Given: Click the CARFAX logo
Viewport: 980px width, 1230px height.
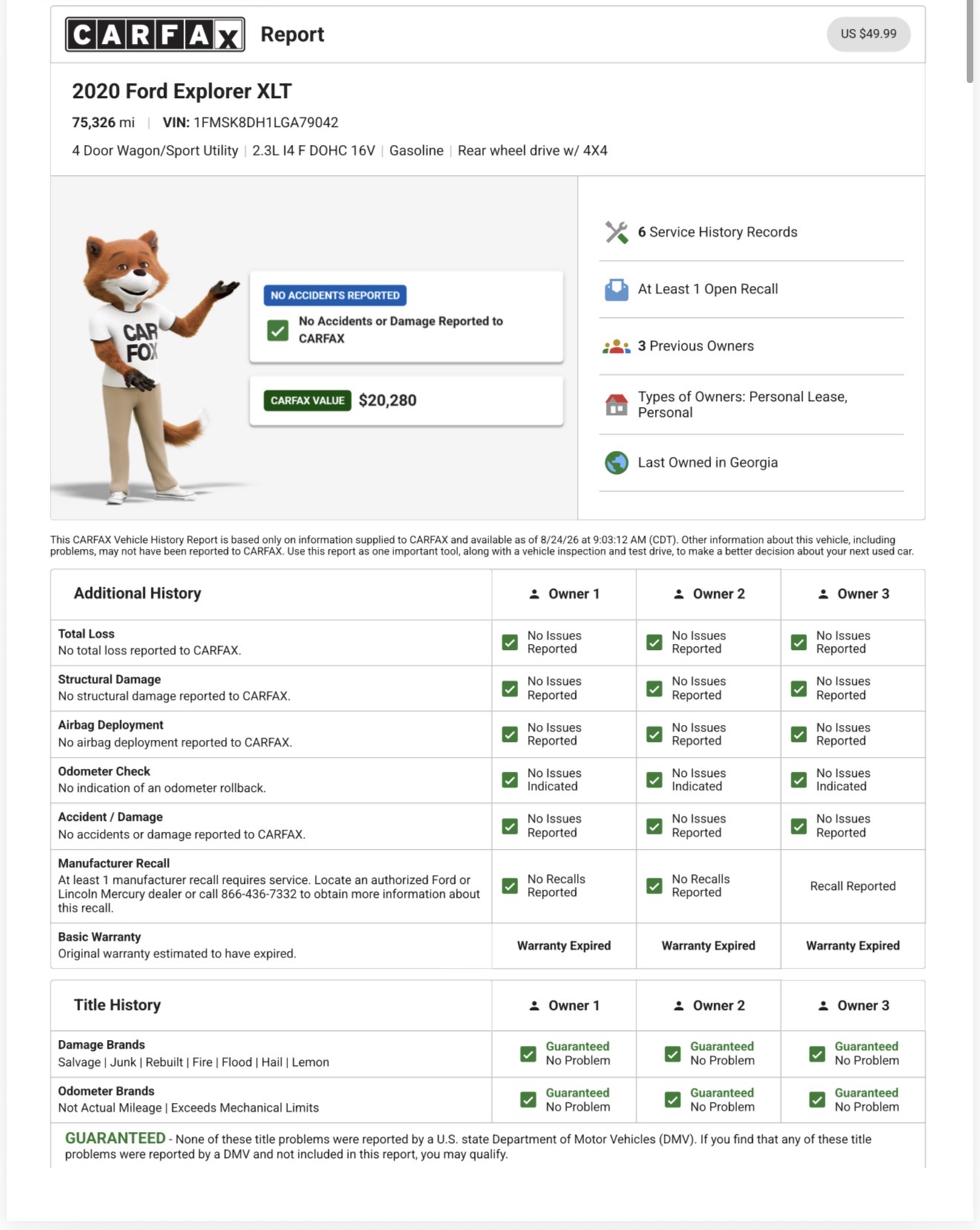Looking at the screenshot, I should [155, 34].
